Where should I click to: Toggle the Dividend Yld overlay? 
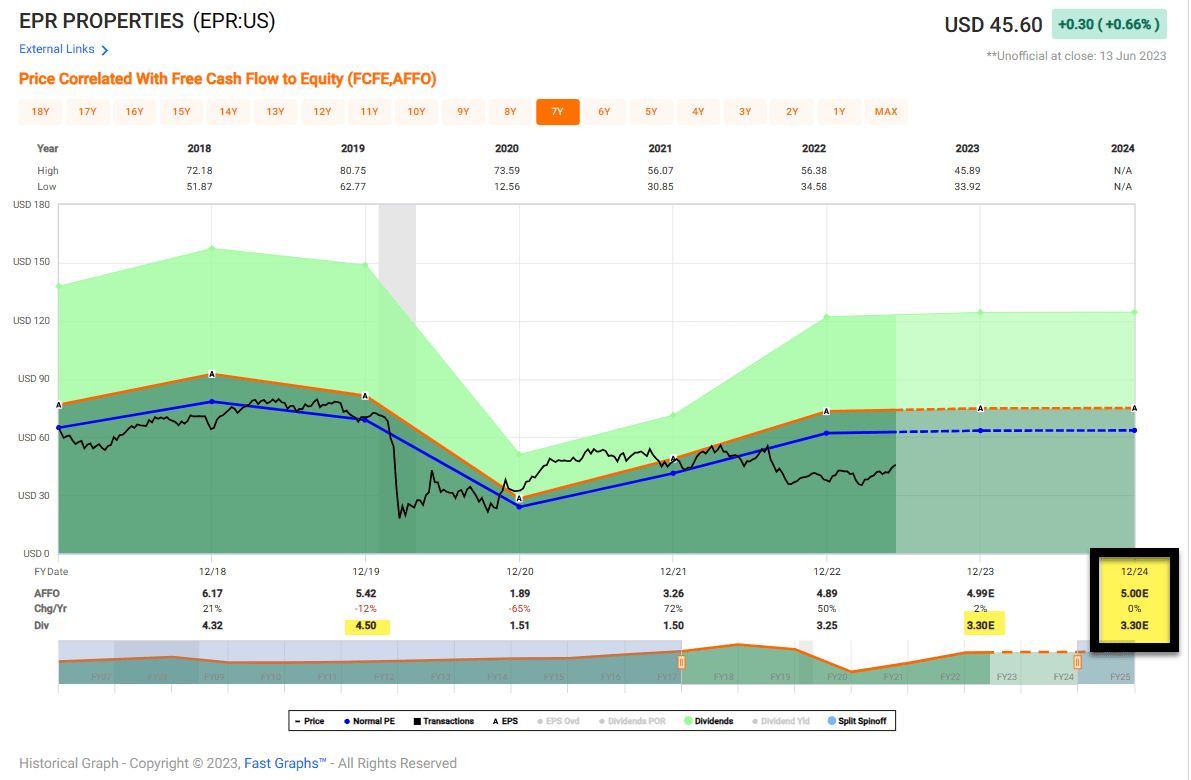(x=755, y=721)
